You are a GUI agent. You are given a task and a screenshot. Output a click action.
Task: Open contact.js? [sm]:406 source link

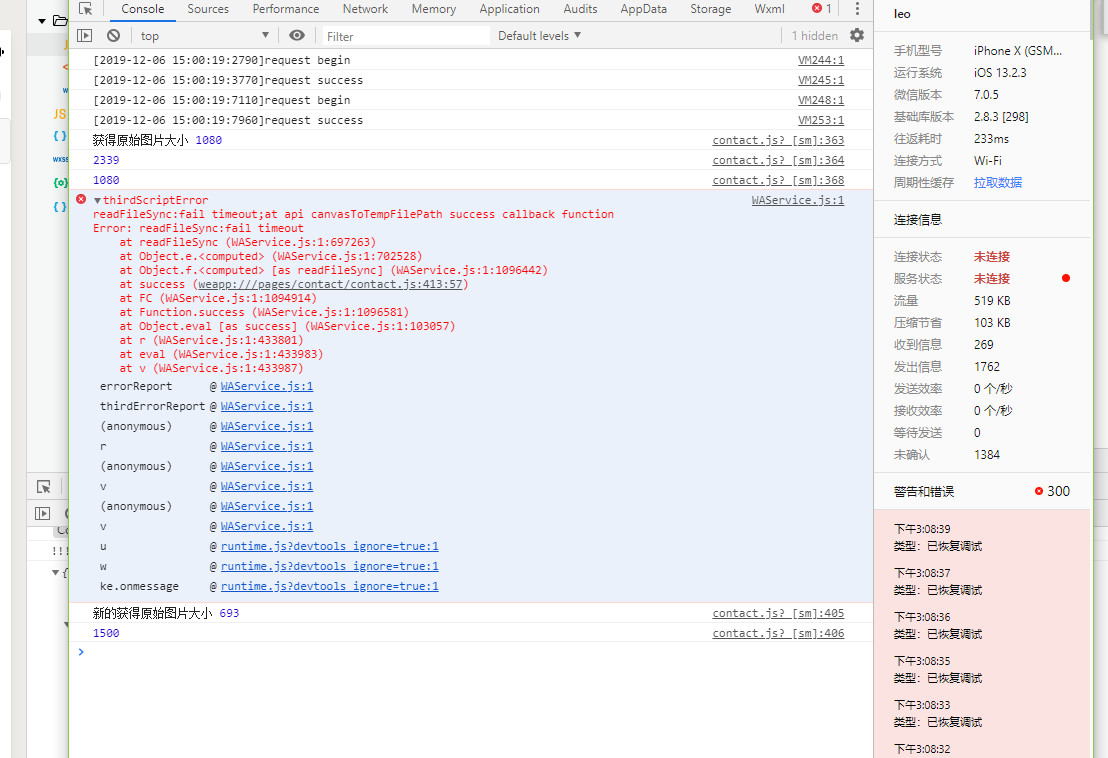point(778,633)
